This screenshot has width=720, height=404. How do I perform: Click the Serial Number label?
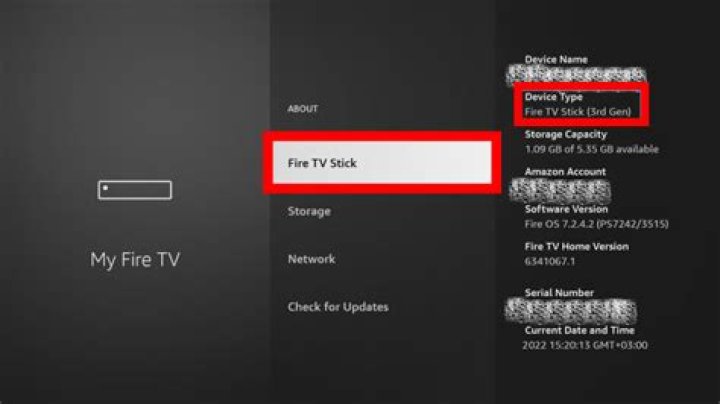559,292
